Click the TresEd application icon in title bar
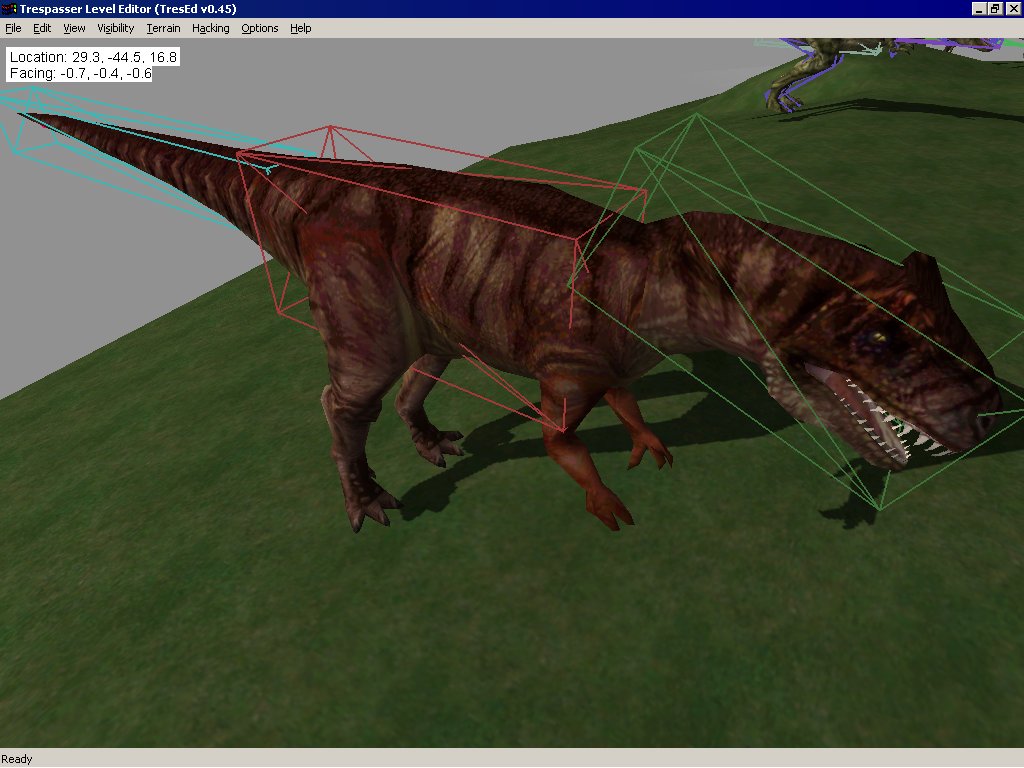This screenshot has width=1024, height=768. (8, 8)
